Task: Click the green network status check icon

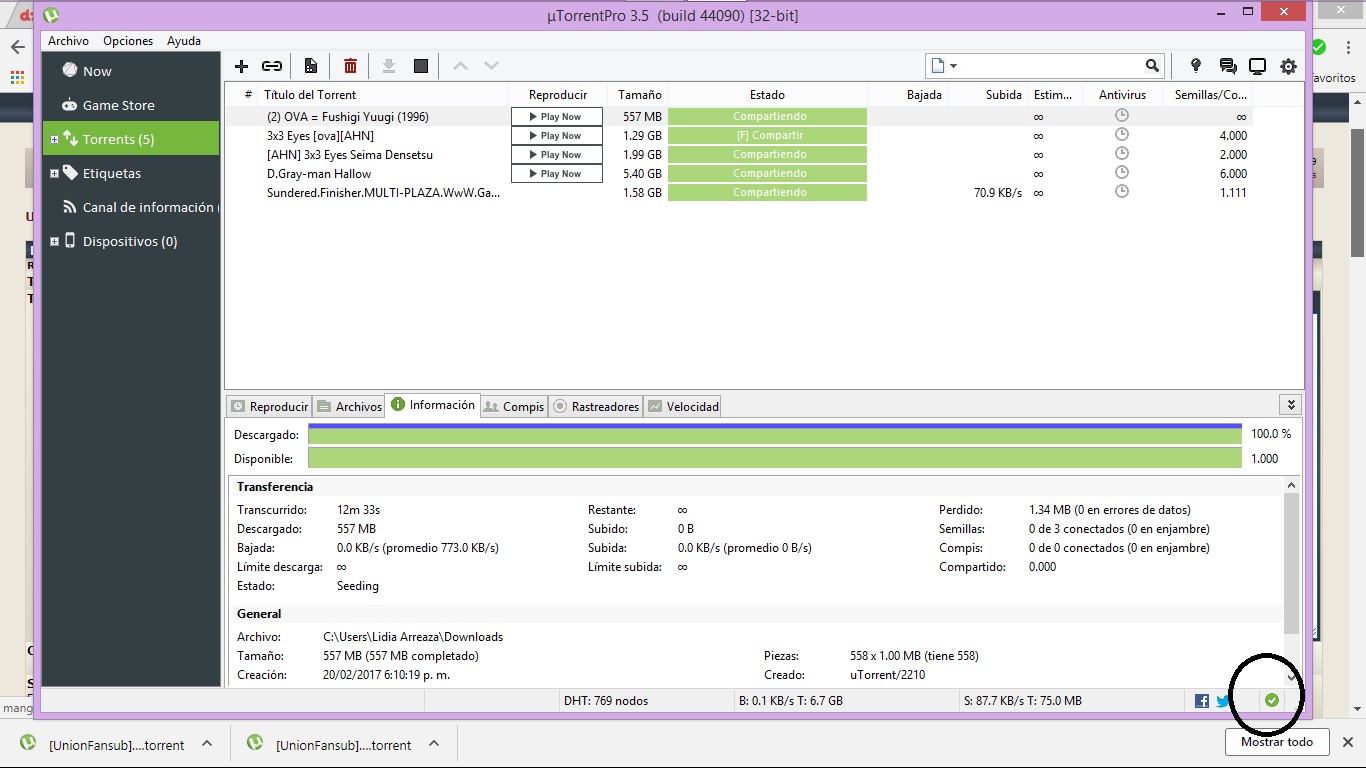Action: click(x=1271, y=700)
